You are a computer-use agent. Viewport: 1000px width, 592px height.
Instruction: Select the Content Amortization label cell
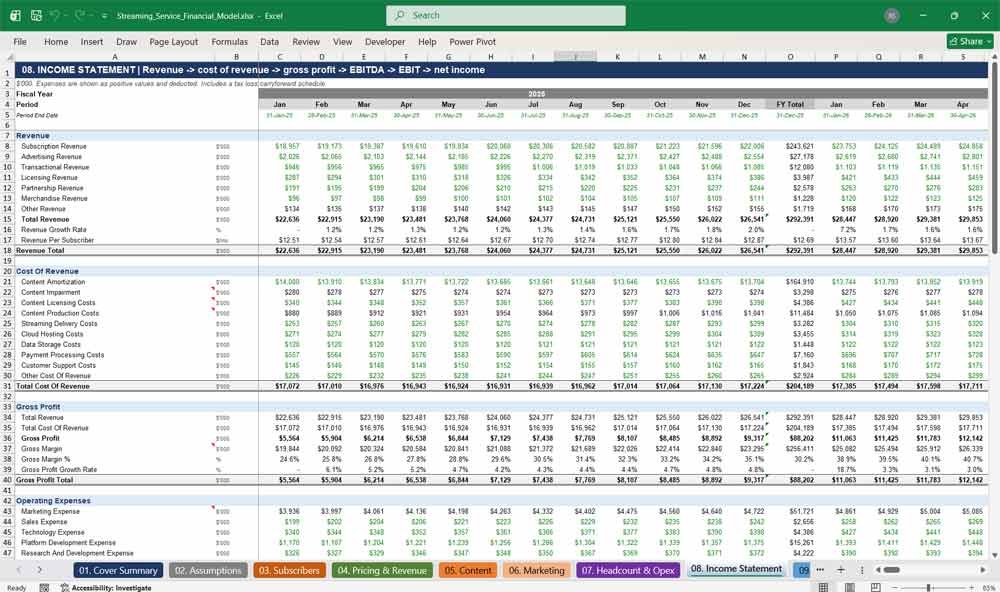coord(53,281)
